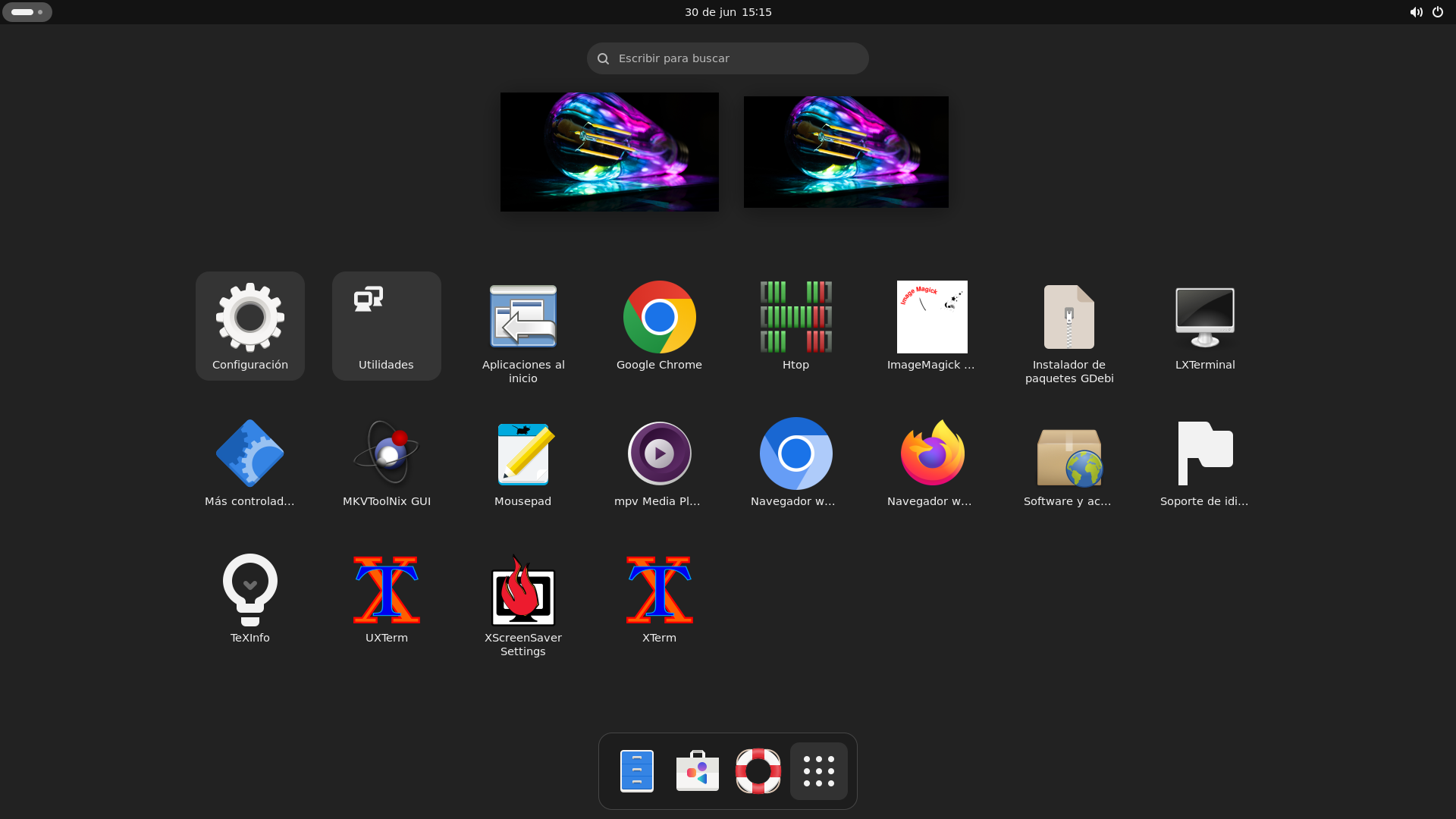Open the power menu in top bar
The image size is (1456, 819).
[x=1437, y=12]
